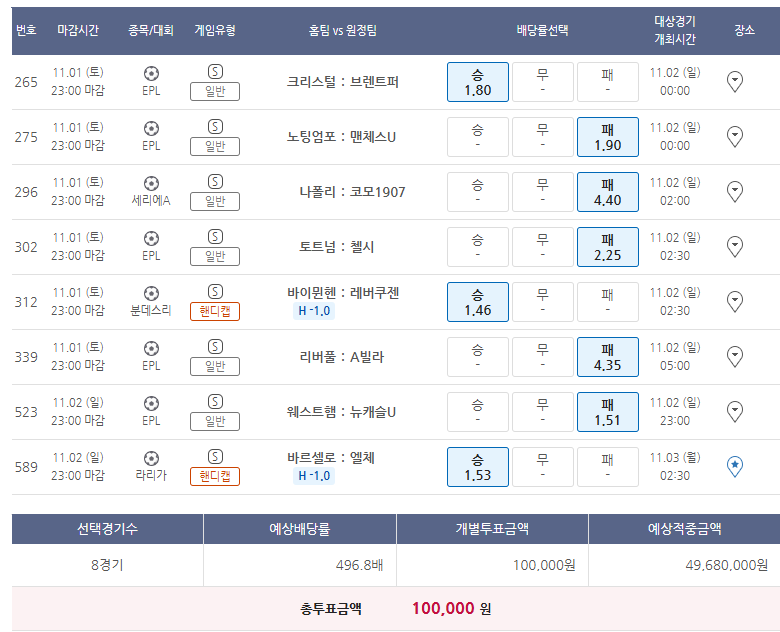
Task: Click 배당률선택 column header
Action: [542, 30]
